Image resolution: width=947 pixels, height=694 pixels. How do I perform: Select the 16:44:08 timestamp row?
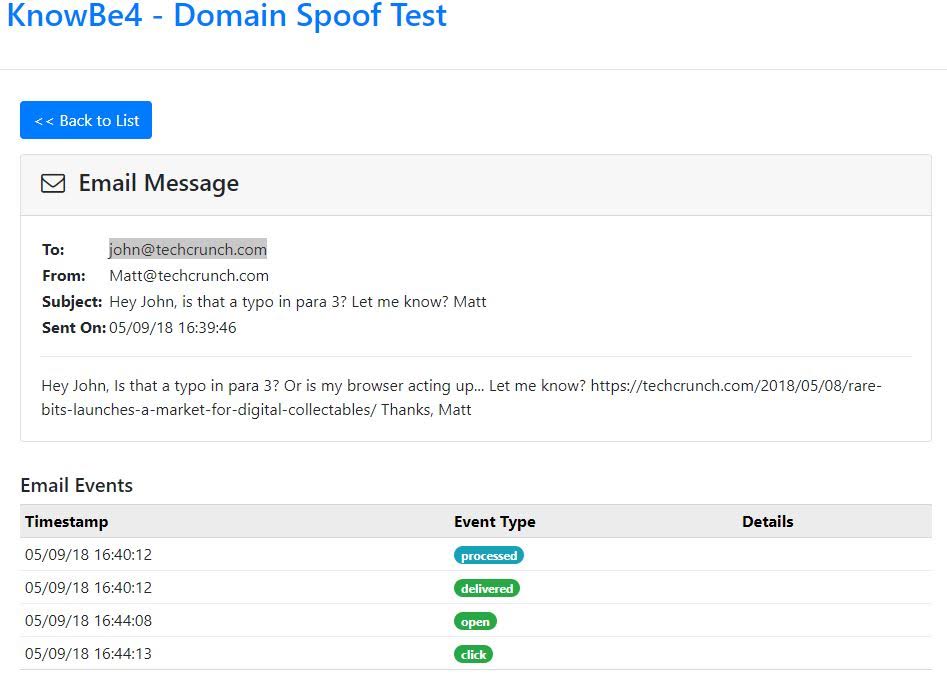[89, 621]
